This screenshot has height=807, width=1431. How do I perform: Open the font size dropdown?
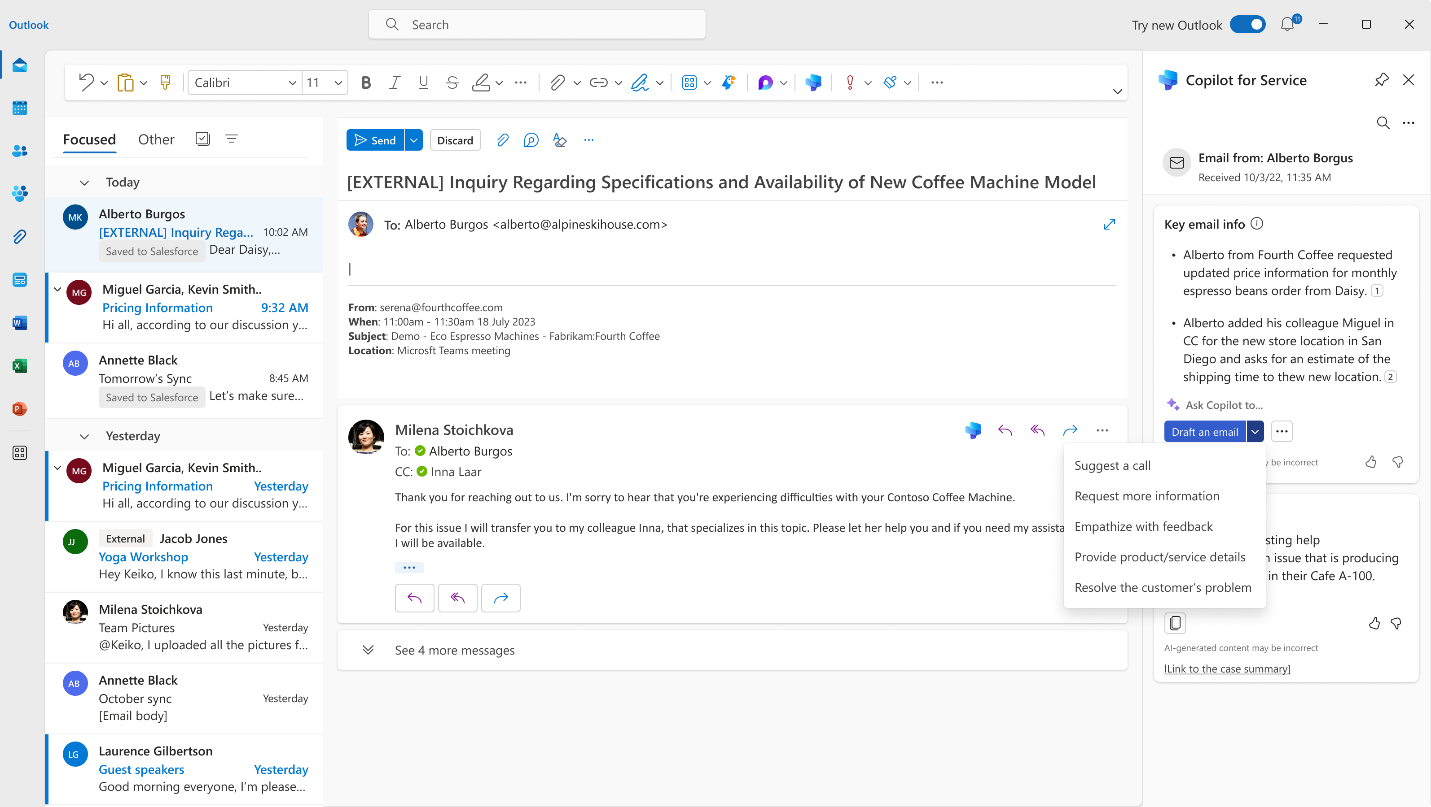point(337,82)
